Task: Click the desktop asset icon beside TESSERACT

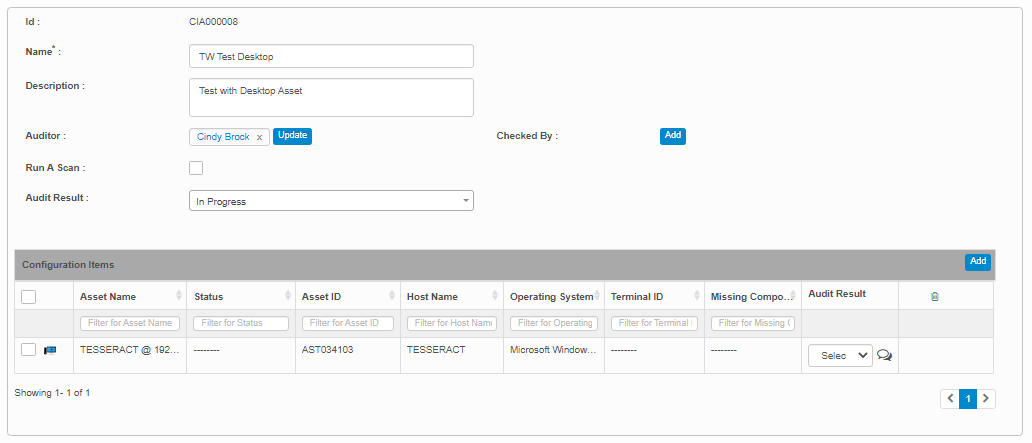Action: tap(50, 350)
